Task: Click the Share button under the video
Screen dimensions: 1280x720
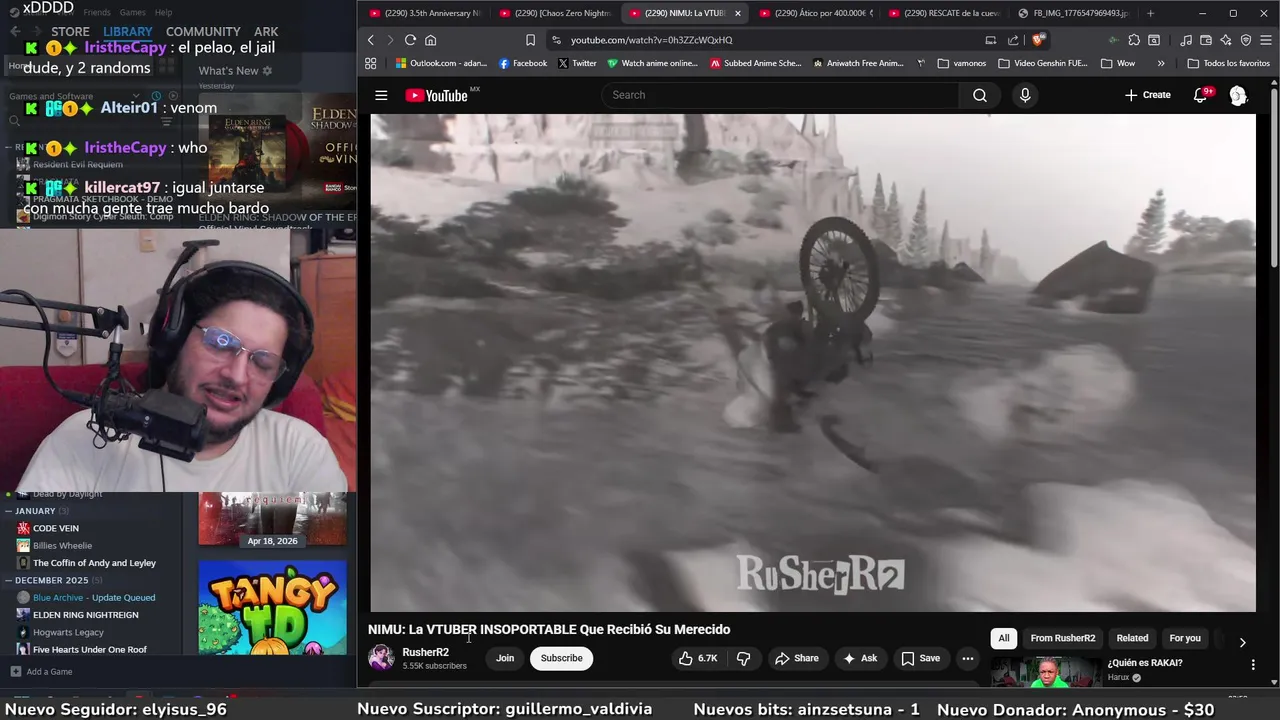Action: click(x=797, y=658)
